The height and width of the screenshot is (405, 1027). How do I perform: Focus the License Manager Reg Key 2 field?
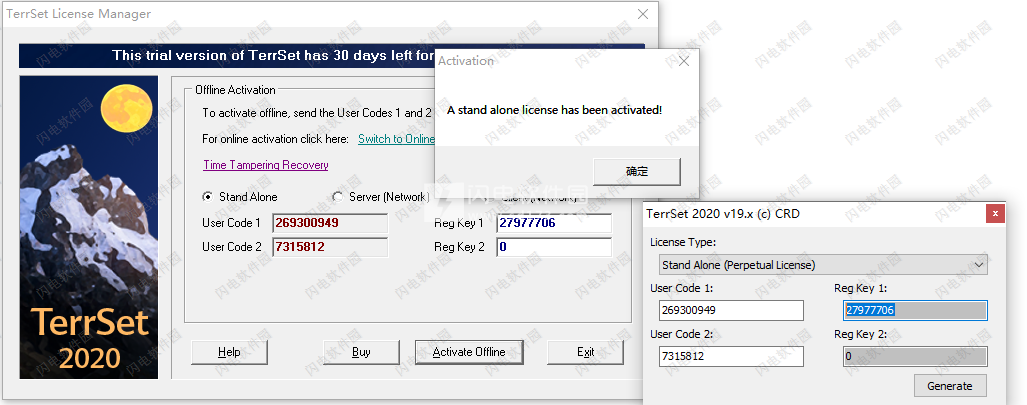tap(554, 247)
